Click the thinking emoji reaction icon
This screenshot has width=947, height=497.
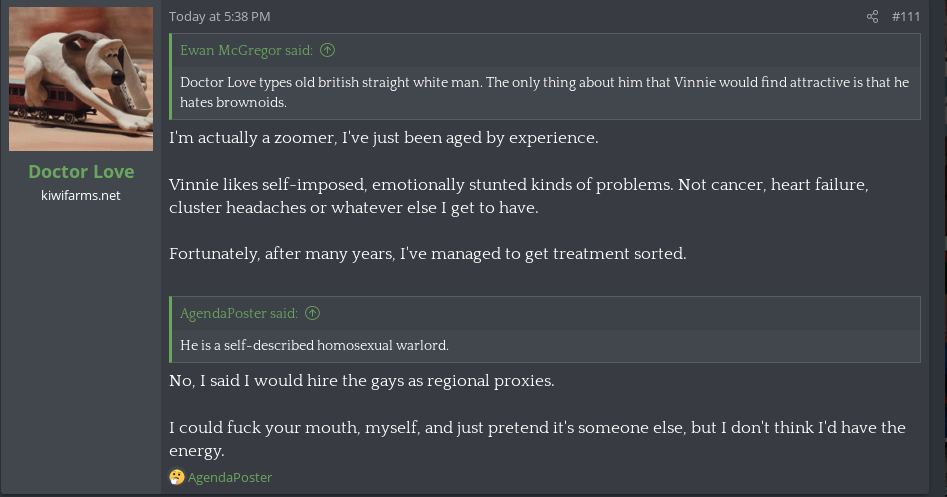[x=177, y=477]
